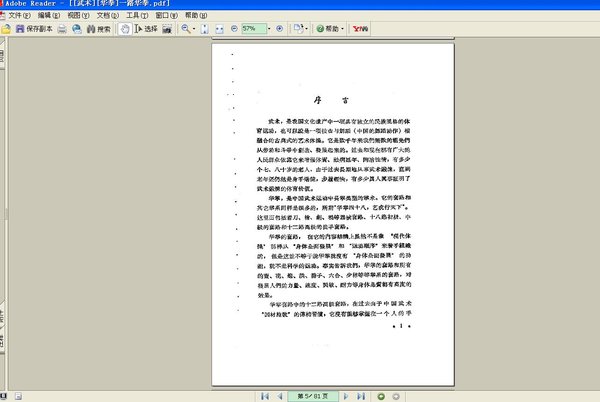Click the zoom out minus button
The image size is (600, 402).
tap(234, 29)
